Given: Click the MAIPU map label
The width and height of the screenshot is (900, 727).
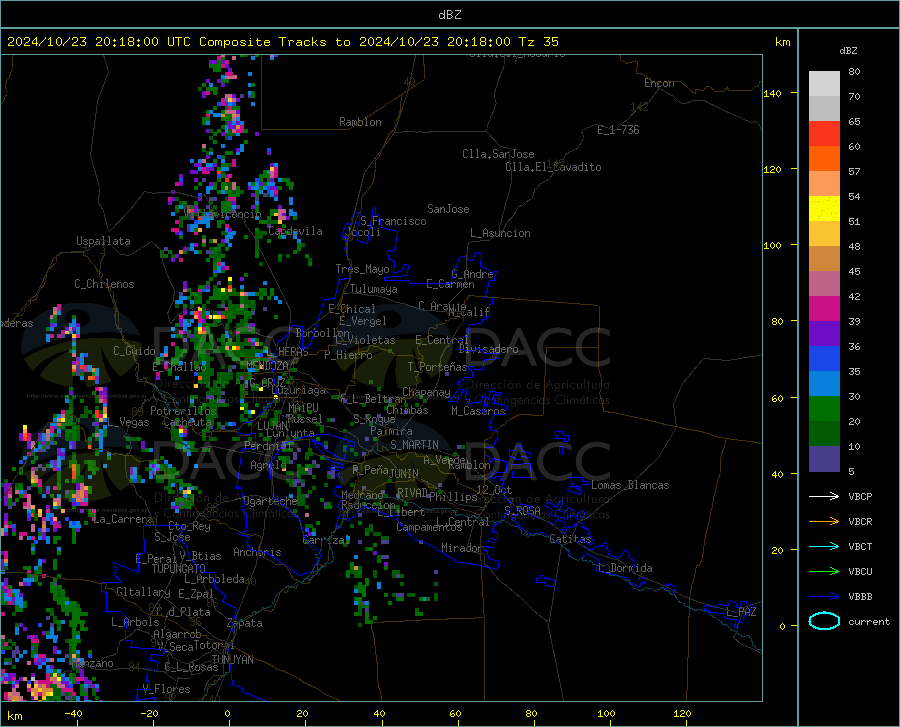Looking at the screenshot, I should tap(303, 407).
